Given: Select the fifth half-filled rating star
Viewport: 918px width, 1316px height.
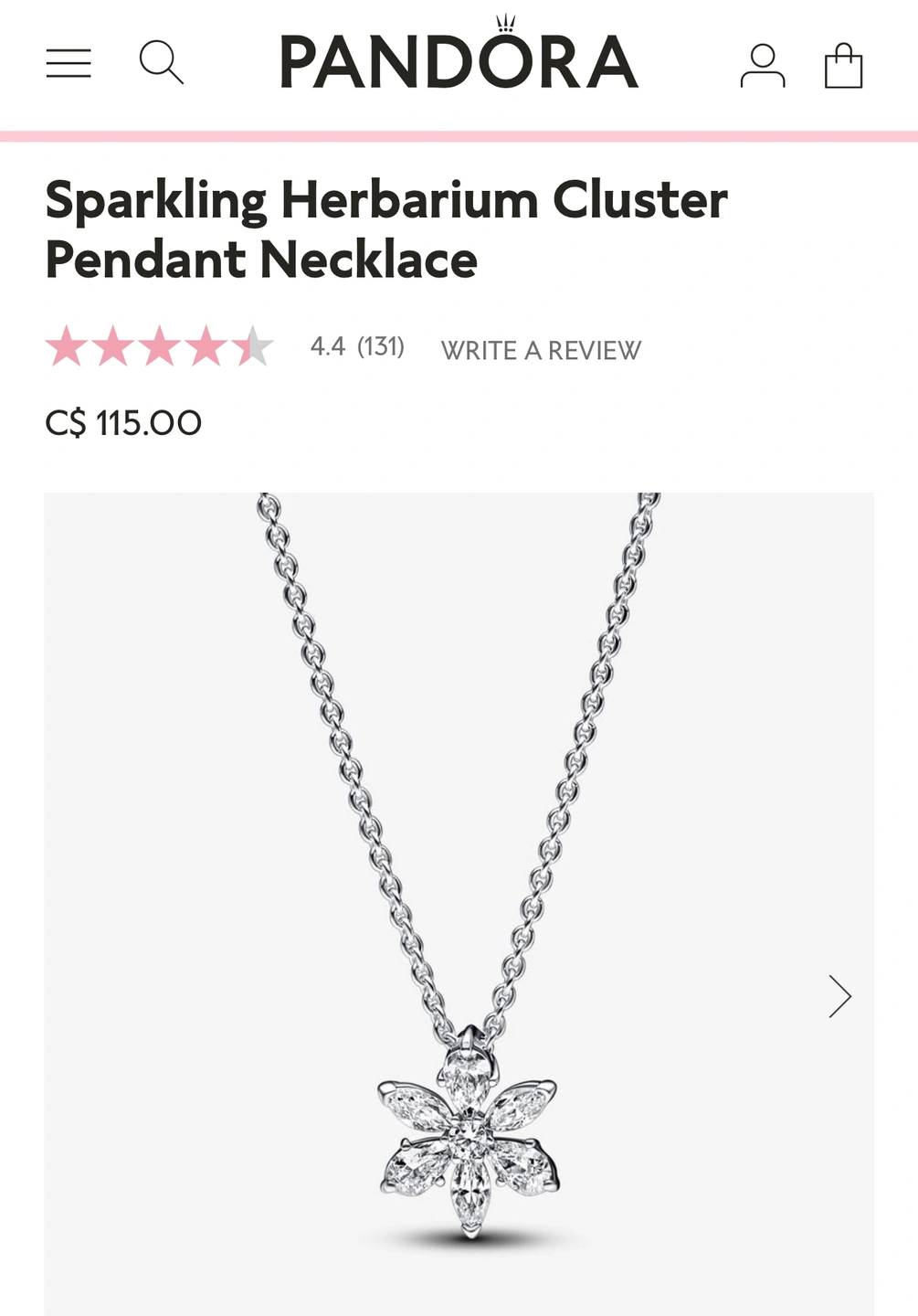Looking at the screenshot, I should click(x=253, y=346).
